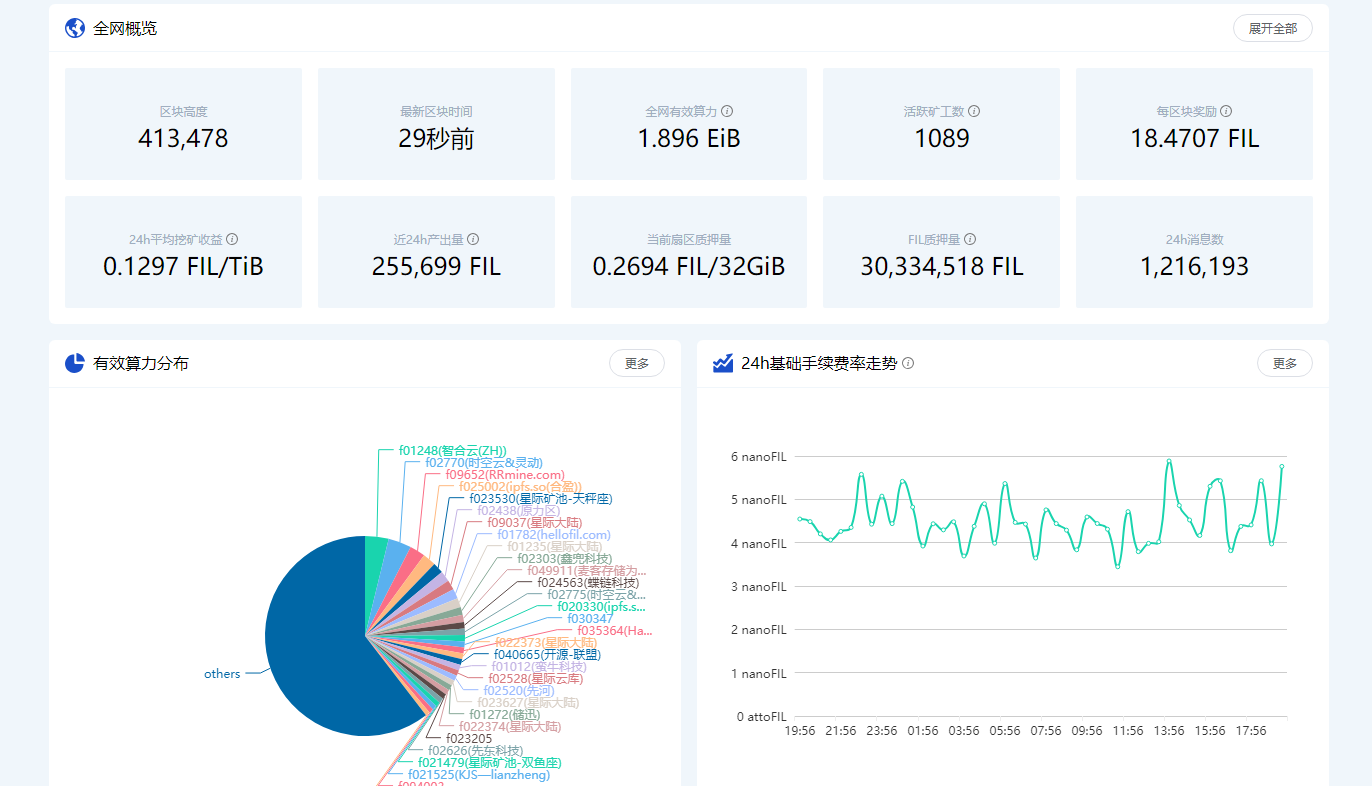Click the 1089 active miners value
This screenshot has width=1372, height=786.
[942, 138]
